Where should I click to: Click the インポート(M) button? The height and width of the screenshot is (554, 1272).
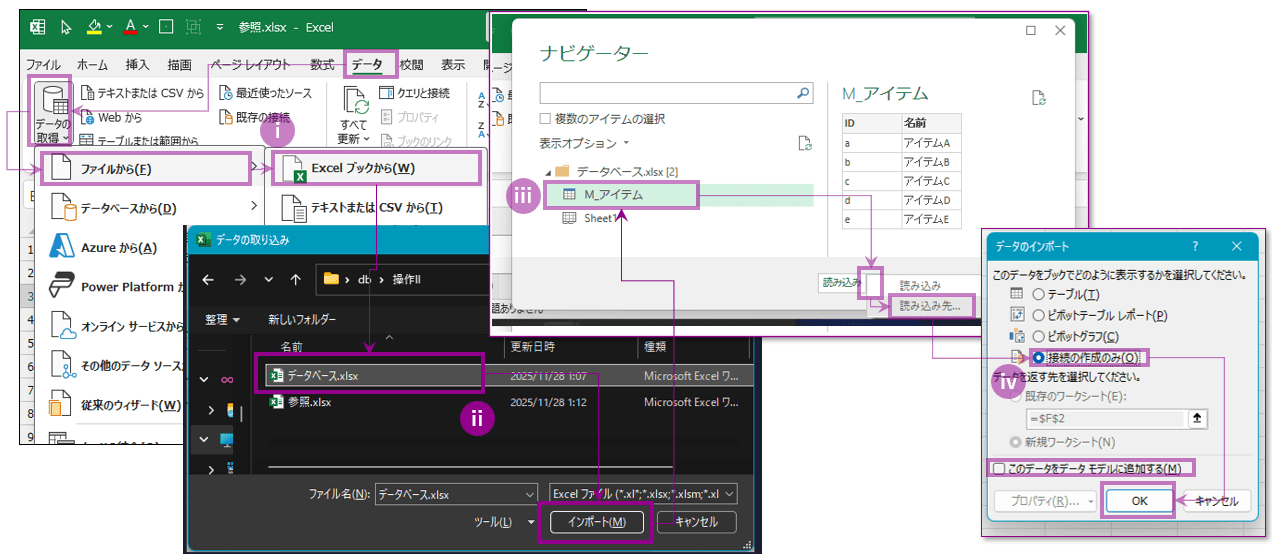tap(597, 522)
